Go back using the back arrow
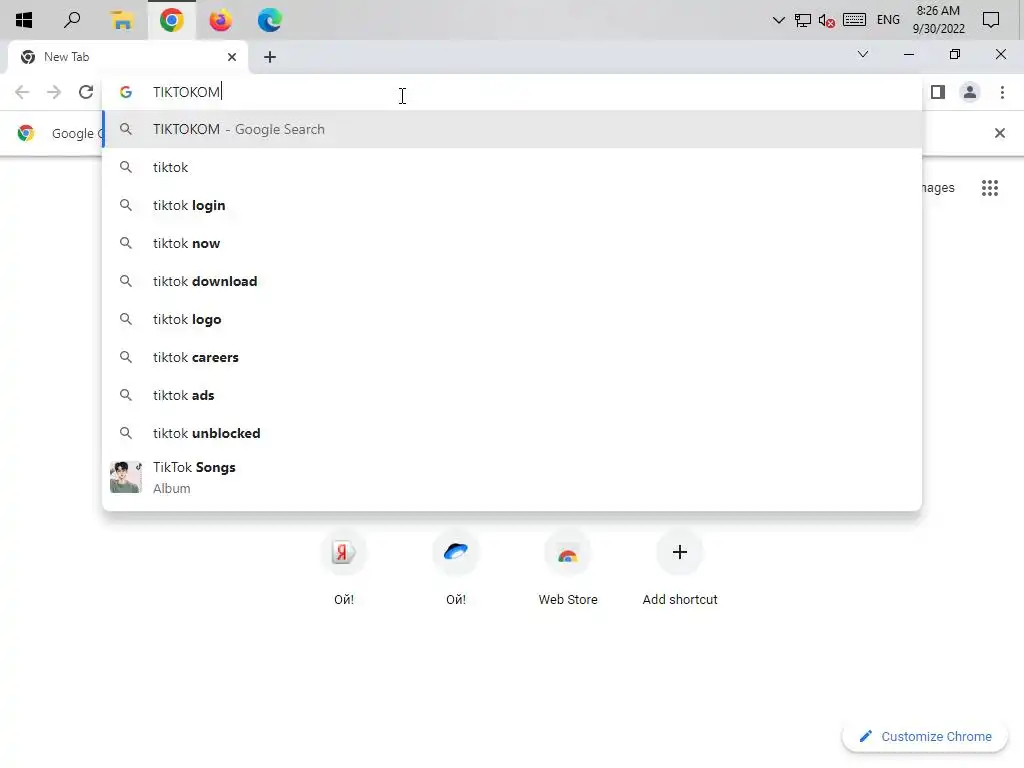This screenshot has height=768, width=1024. (22, 92)
